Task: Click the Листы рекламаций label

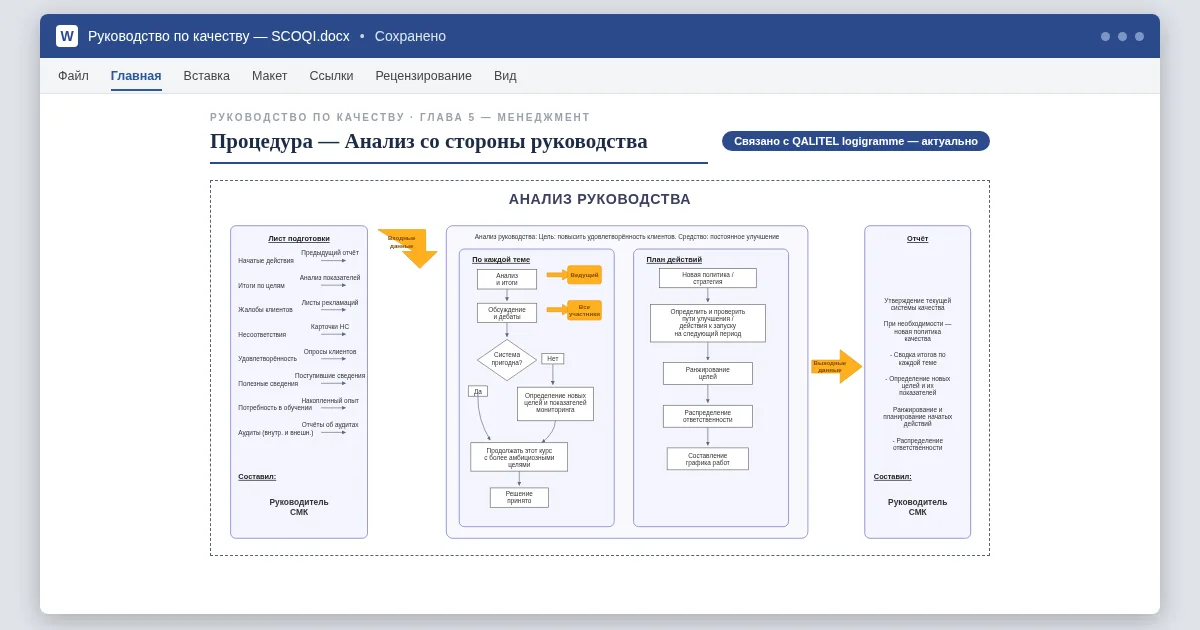Action: coord(330,302)
